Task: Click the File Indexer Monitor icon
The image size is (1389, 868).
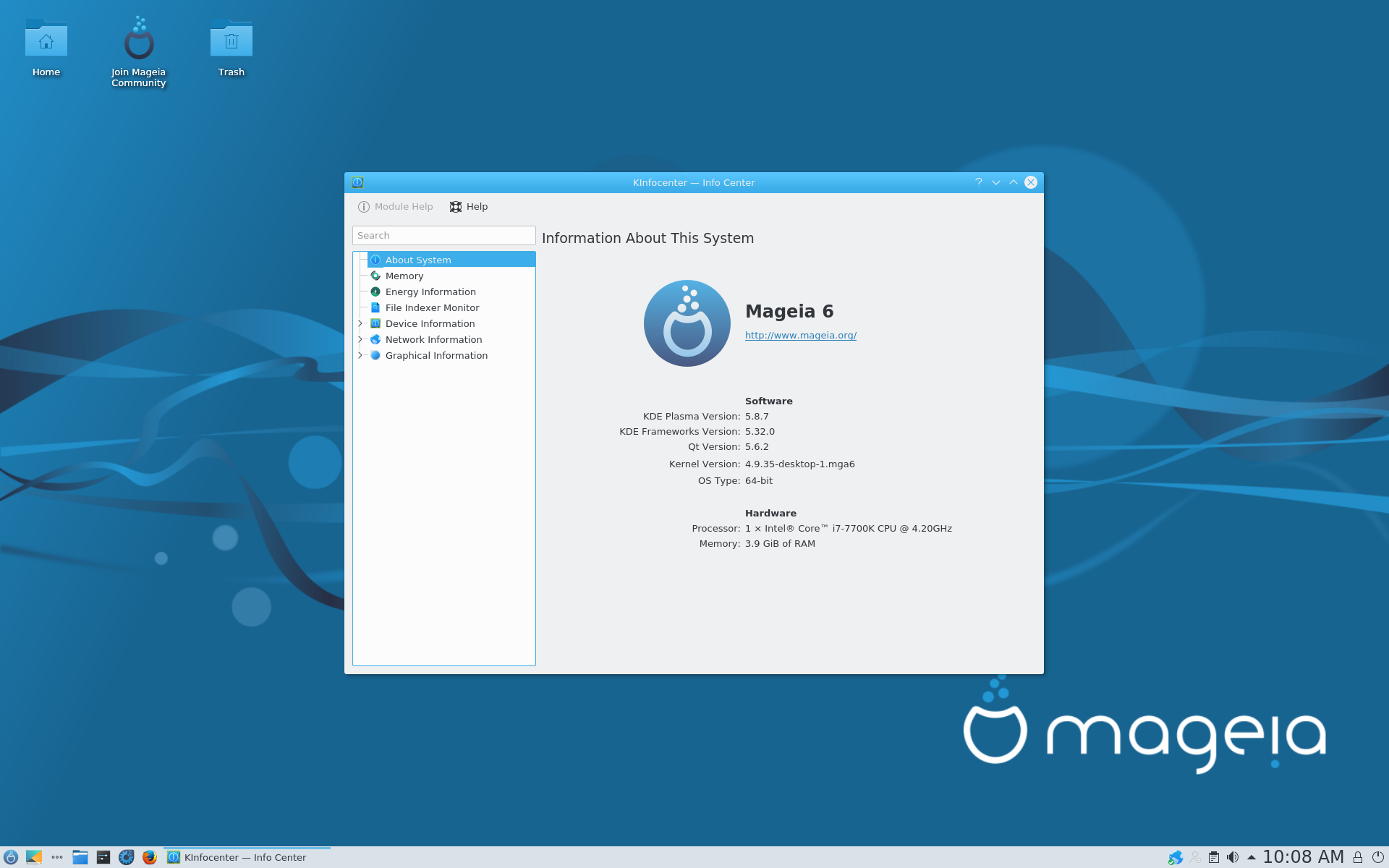Action: coord(375,307)
